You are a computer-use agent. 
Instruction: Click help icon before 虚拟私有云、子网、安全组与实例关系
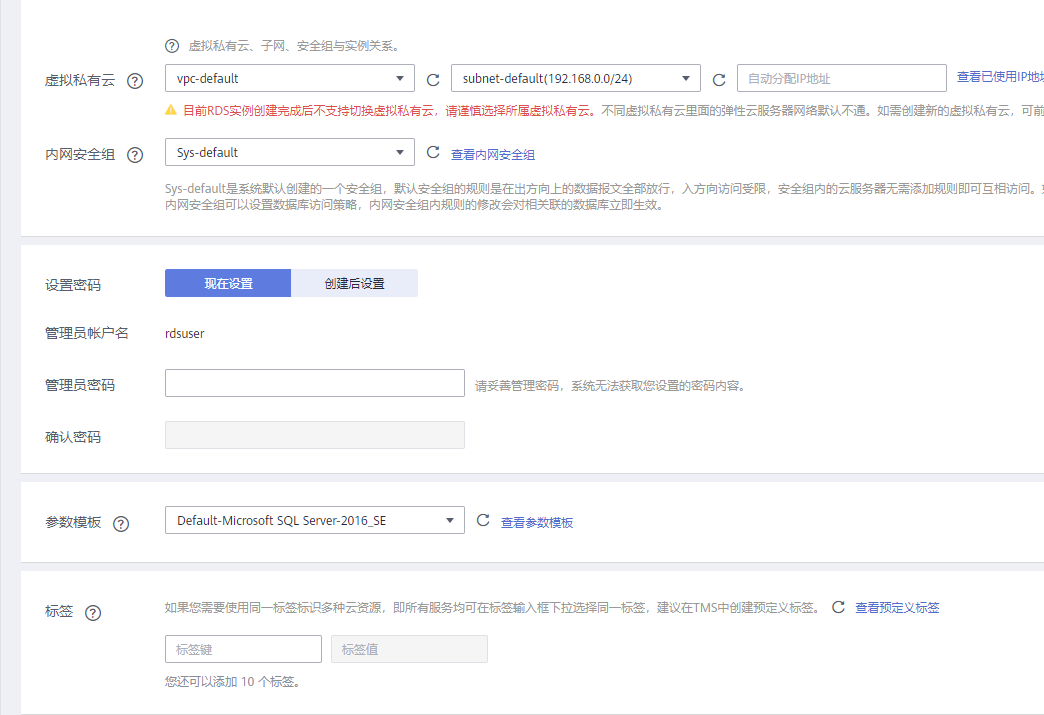pyautogui.click(x=172, y=46)
